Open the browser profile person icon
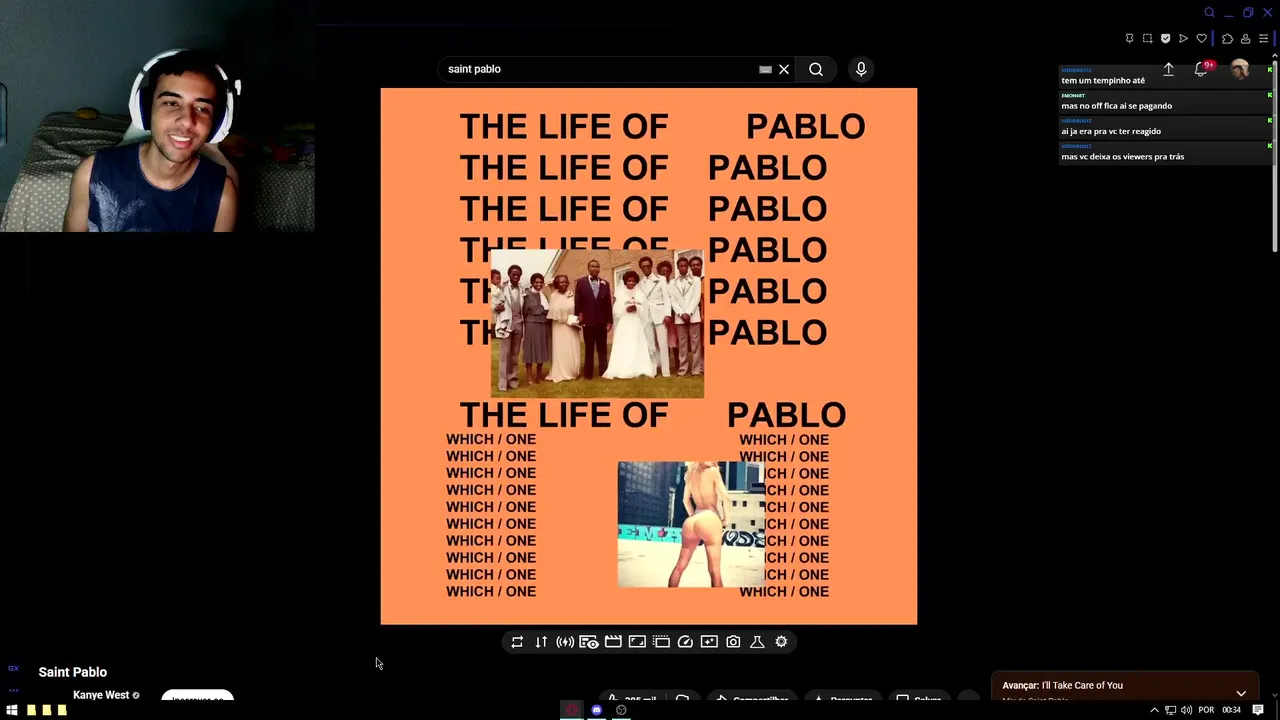Screen dimensions: 1280x720 tap(1245, 39)
